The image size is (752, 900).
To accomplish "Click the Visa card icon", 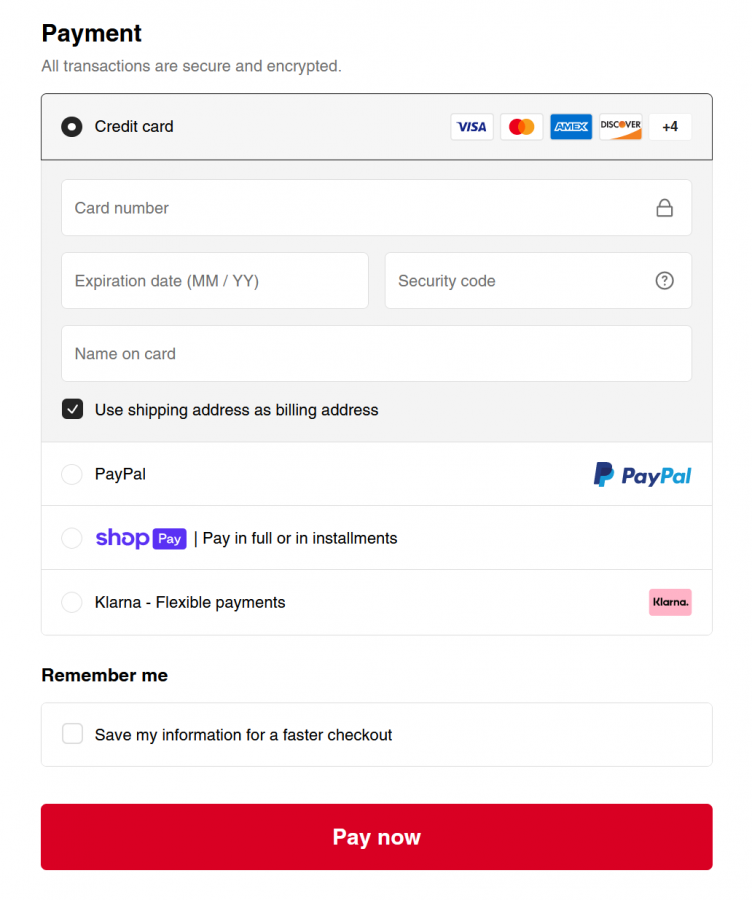I will coord(472,127).
